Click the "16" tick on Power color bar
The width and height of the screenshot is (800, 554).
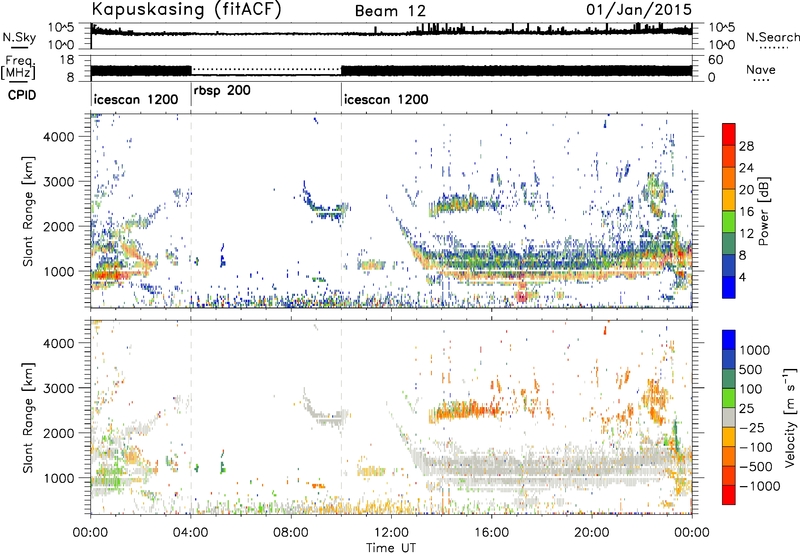[x=746, y=212]
